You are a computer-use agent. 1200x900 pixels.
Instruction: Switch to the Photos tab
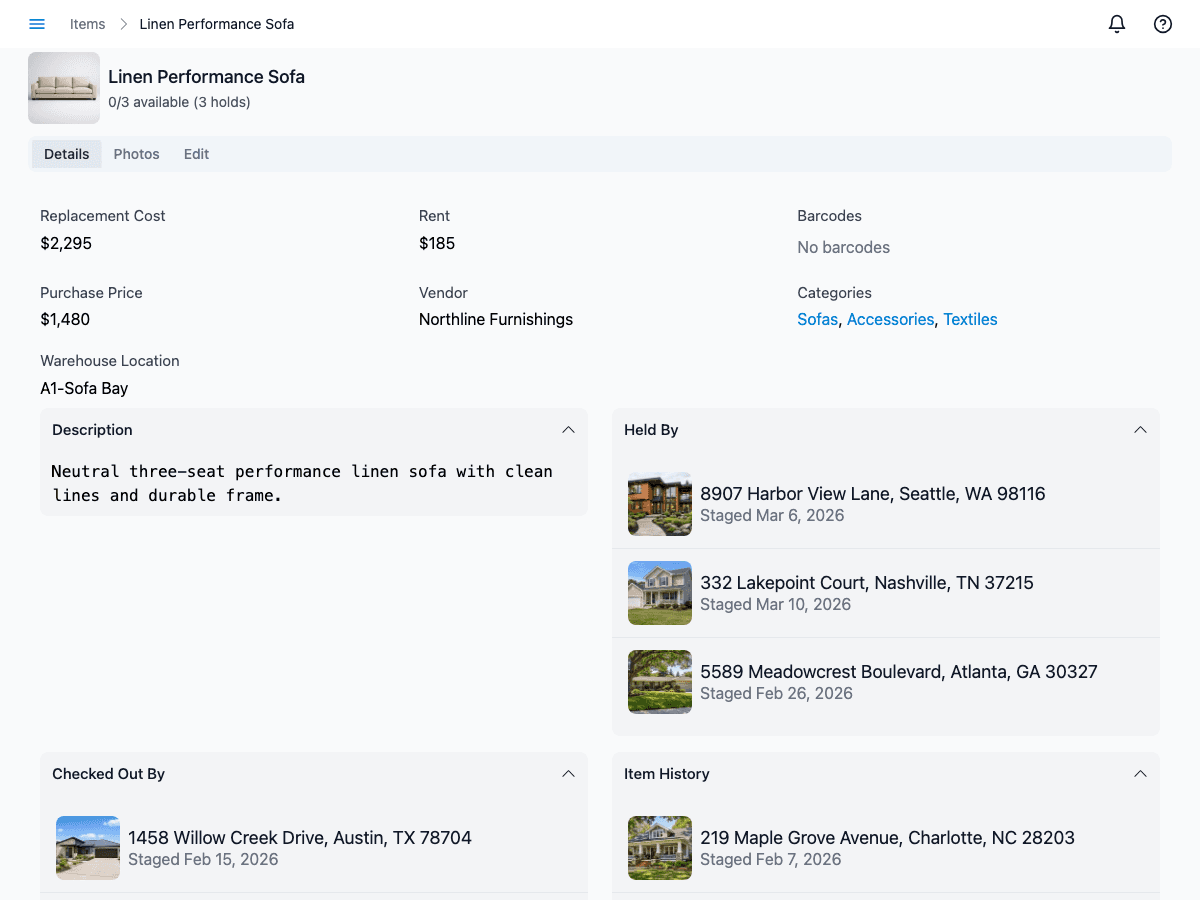(x=136, y=154)
